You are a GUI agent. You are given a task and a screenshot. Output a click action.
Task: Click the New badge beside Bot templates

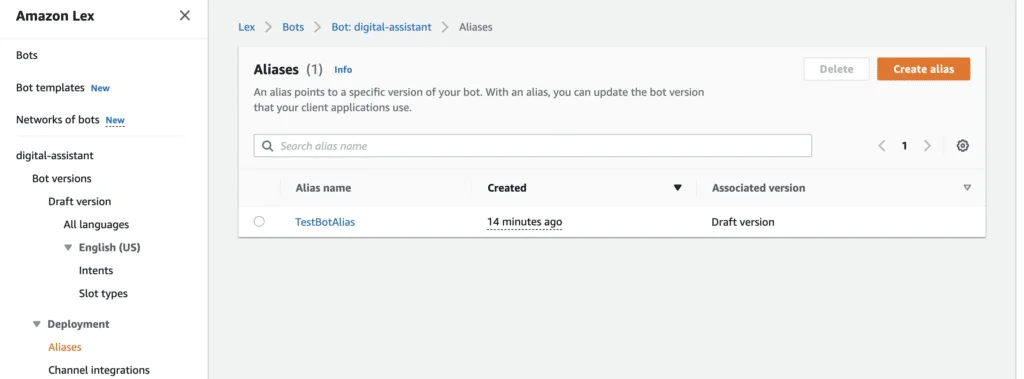[100, 88]
